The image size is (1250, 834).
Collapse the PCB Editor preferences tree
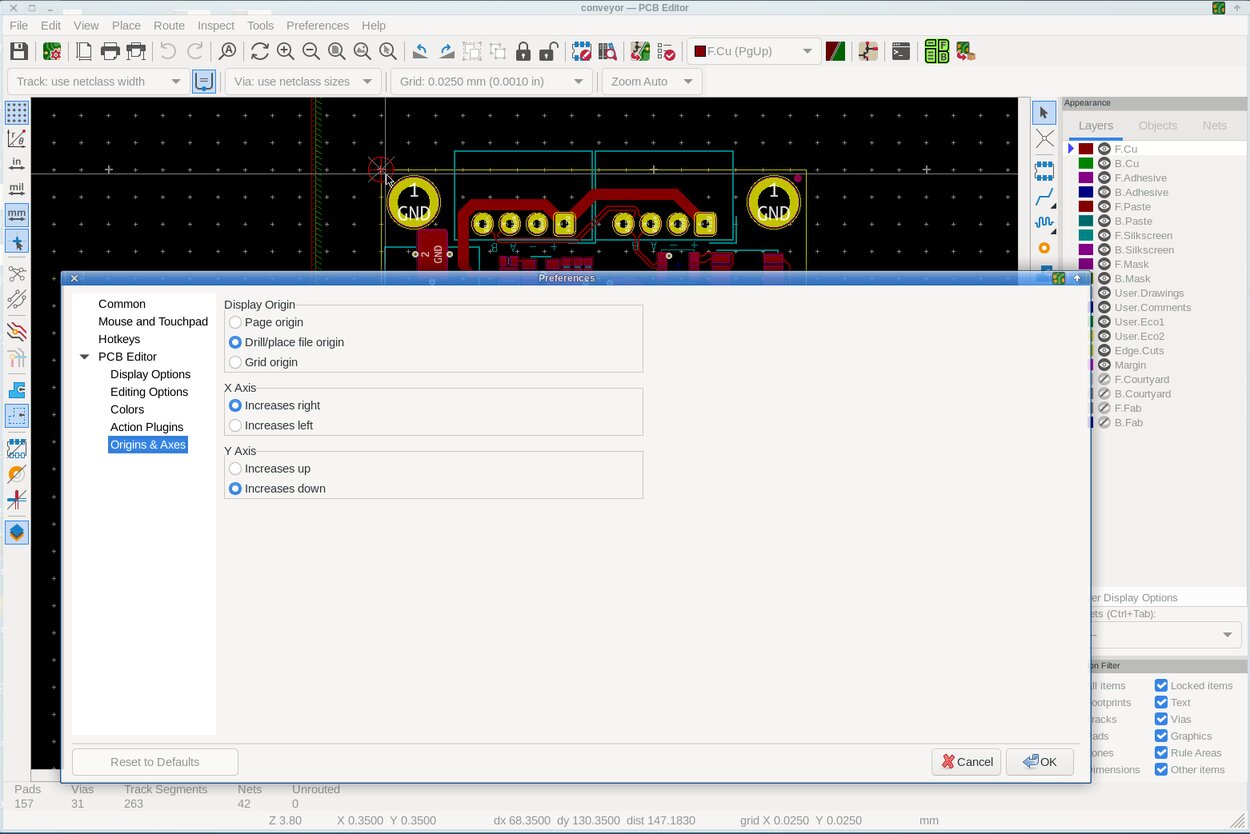(x=84, y=356)
